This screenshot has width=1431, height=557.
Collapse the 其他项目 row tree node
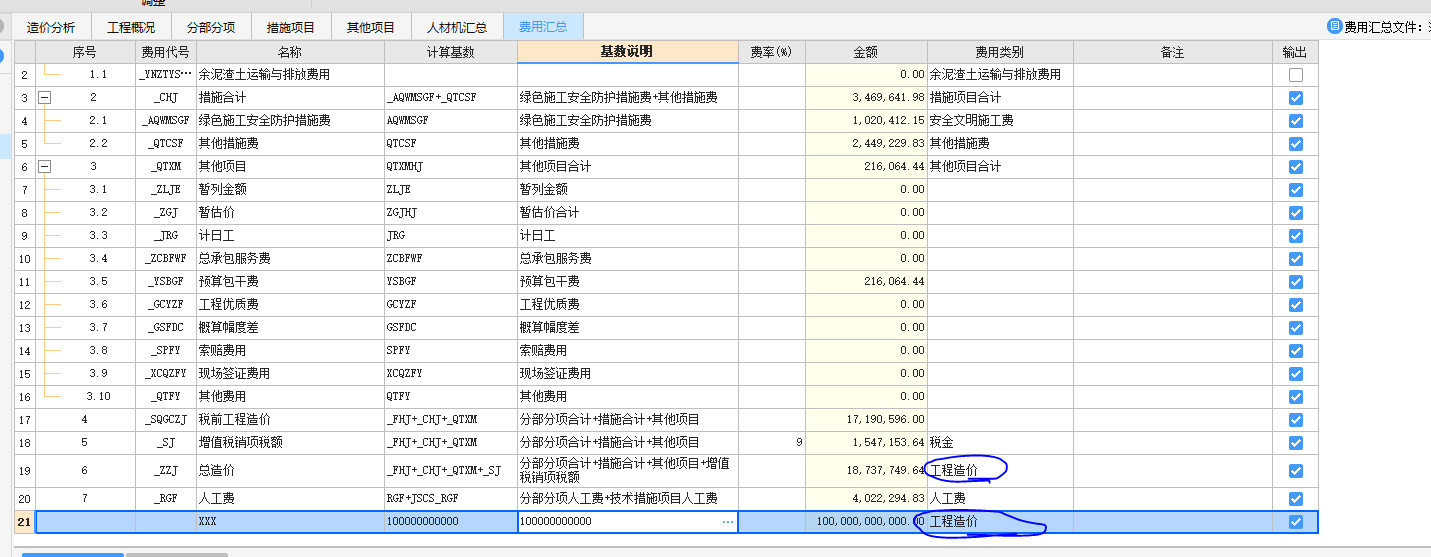(44, 167)
